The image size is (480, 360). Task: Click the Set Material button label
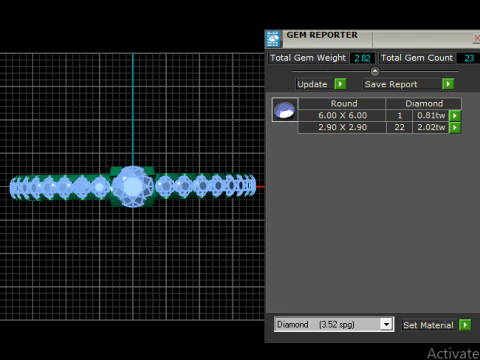pos(428,325)
